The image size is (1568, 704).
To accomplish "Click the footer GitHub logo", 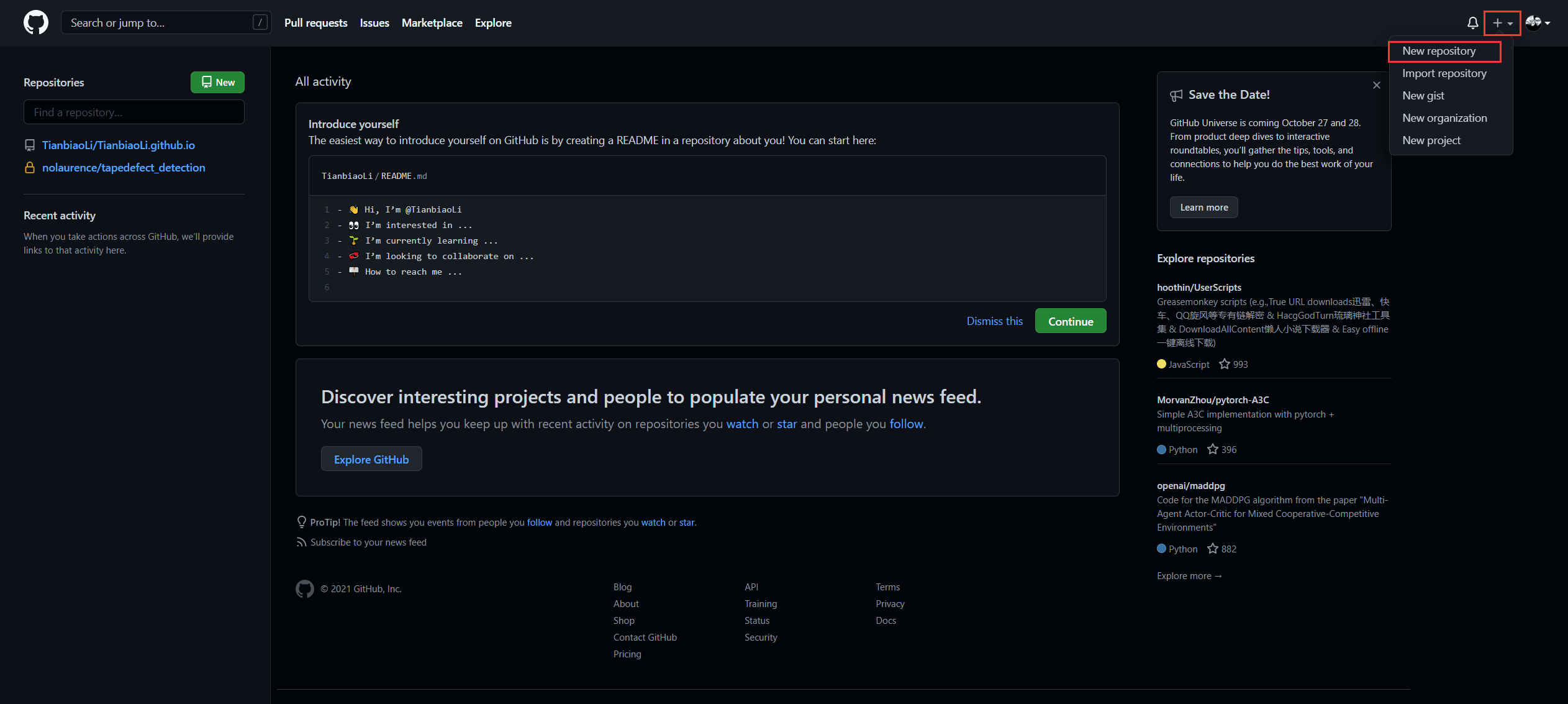I will (x=305, y=588).
